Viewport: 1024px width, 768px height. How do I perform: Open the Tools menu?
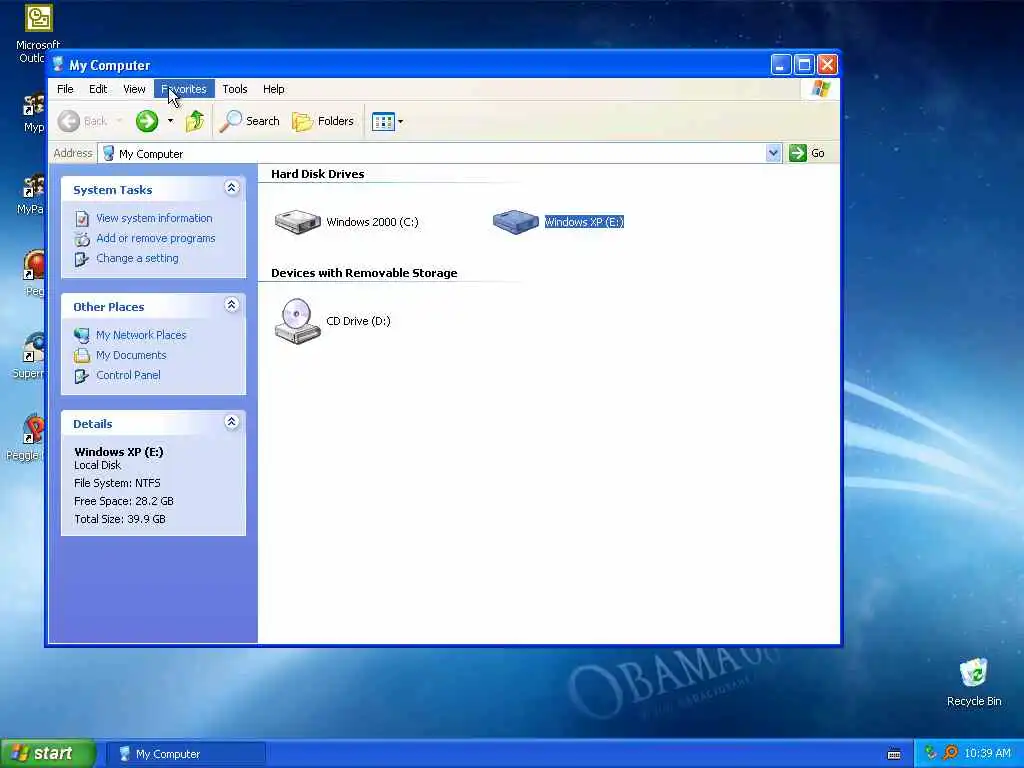(x=234, y=89)
